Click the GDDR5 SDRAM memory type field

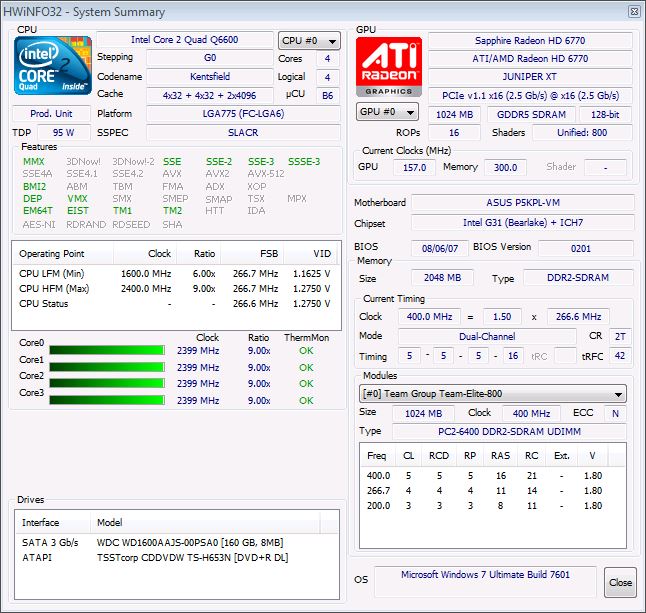coord(531,115)
